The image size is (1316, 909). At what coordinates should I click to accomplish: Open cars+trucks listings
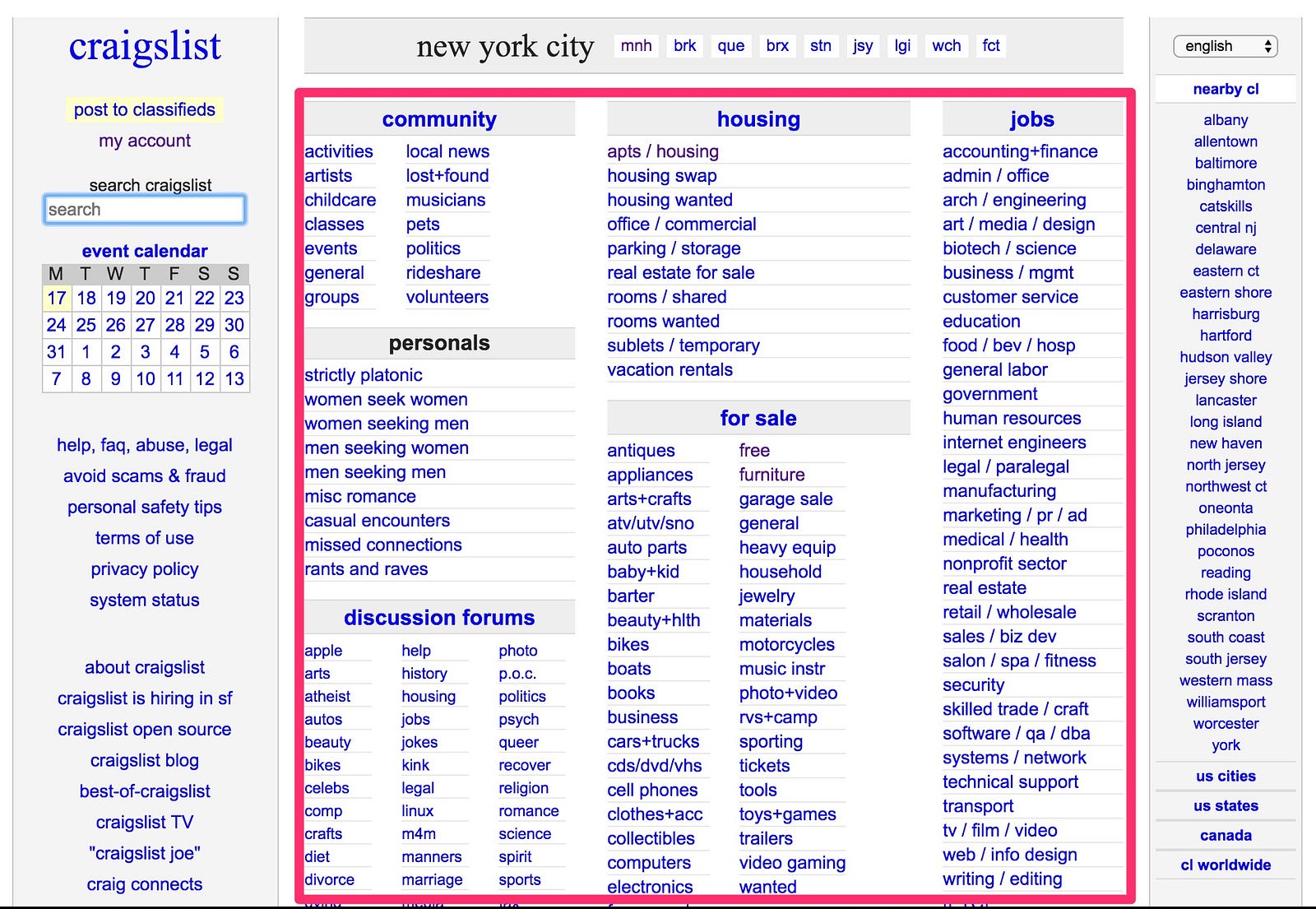pos(653,741)
